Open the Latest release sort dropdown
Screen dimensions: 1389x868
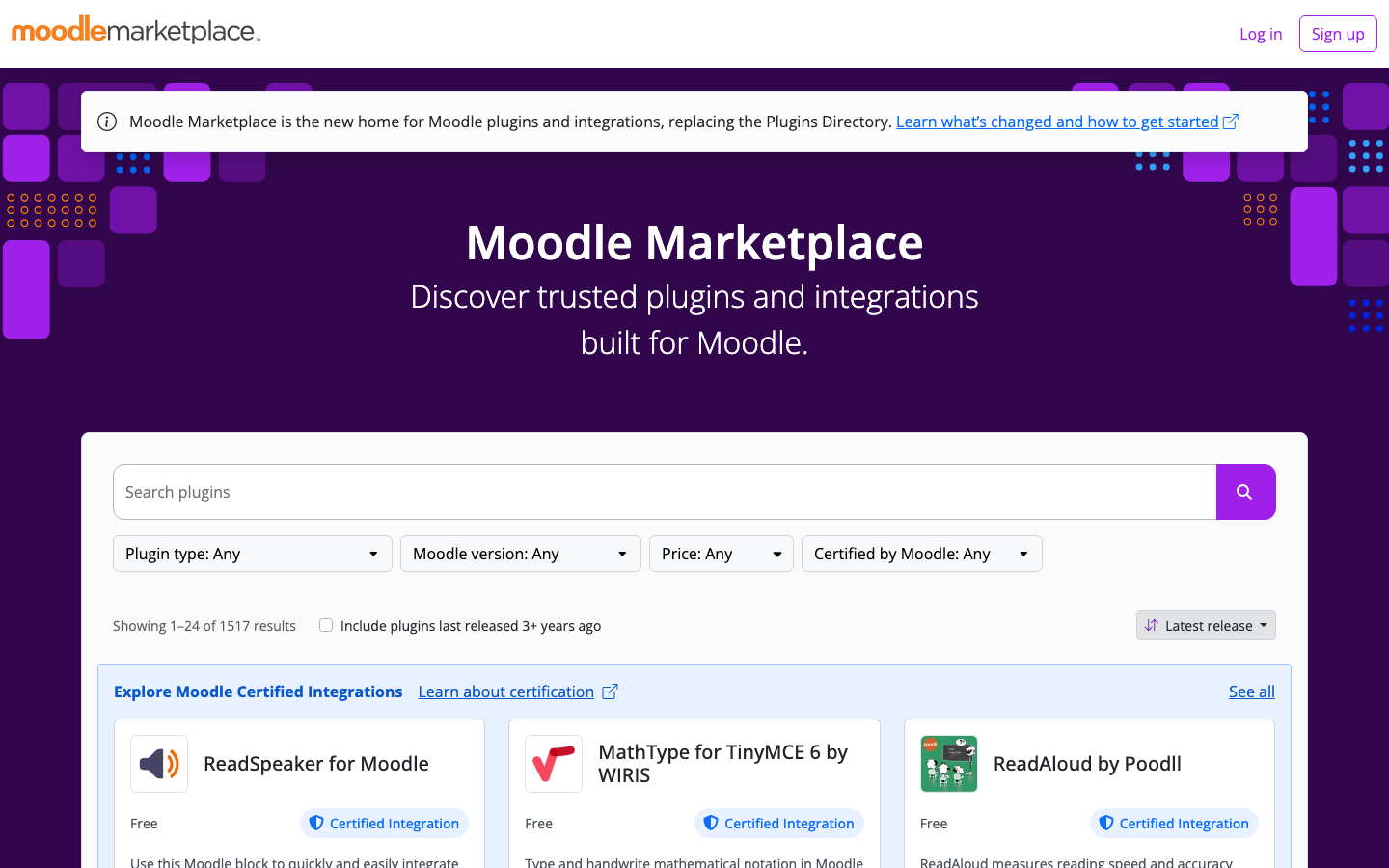pyautogui.click(x=1206, y=625)
